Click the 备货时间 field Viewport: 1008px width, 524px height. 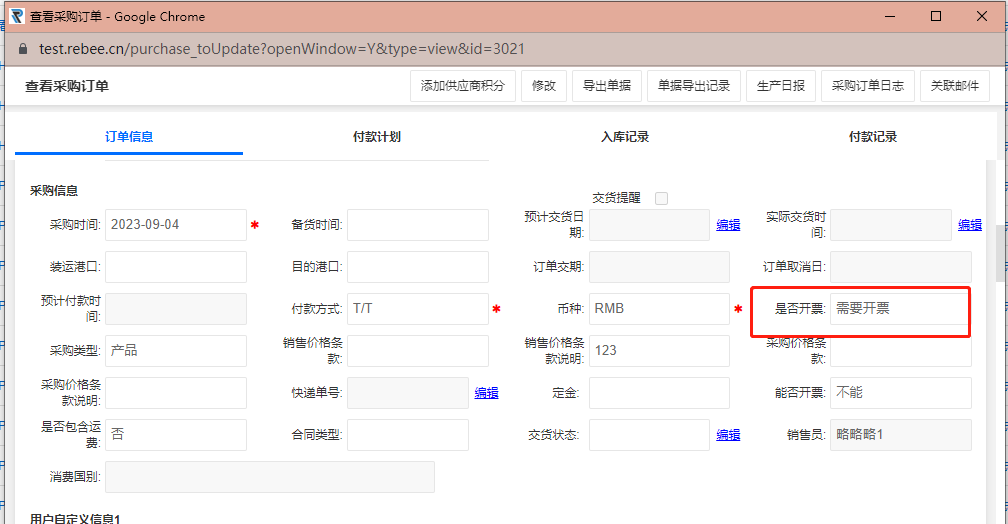pos(418,225)
